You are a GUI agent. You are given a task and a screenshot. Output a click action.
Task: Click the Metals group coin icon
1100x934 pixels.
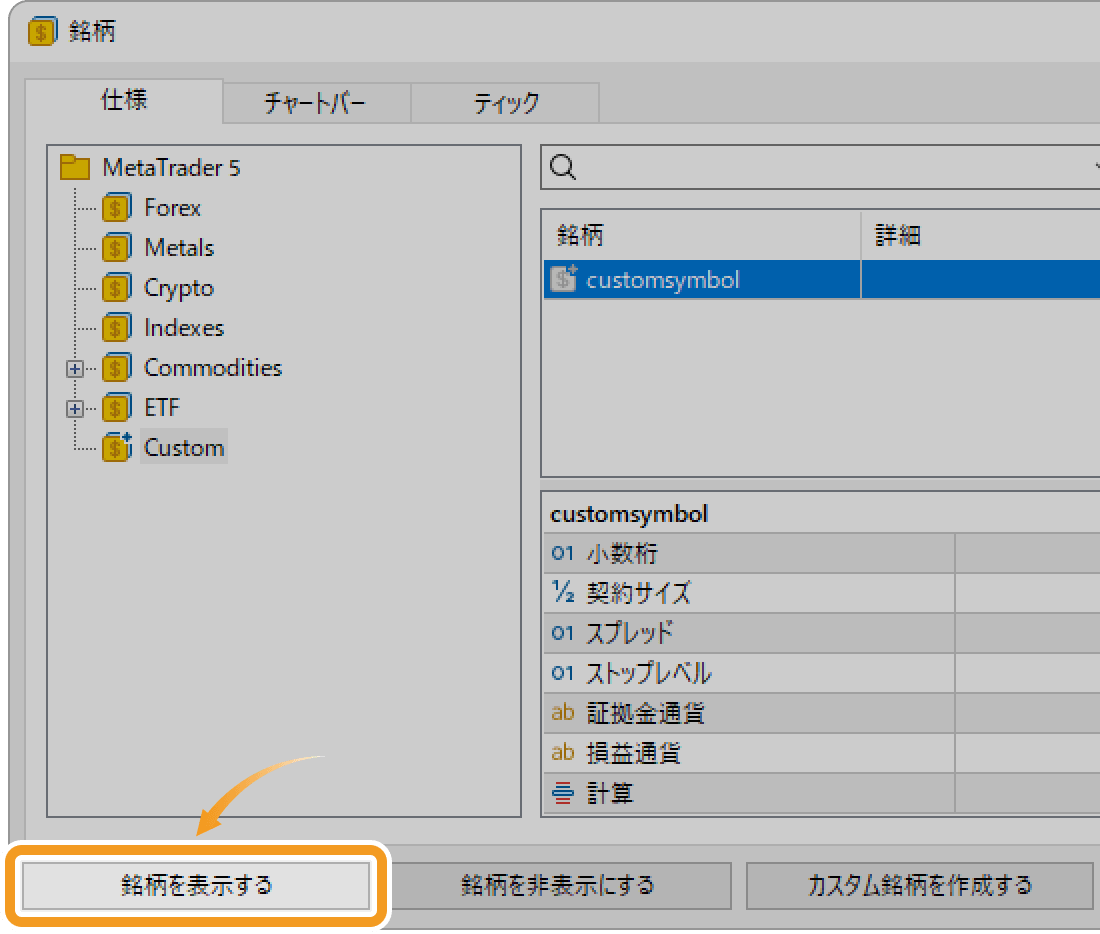click(116, 248)
